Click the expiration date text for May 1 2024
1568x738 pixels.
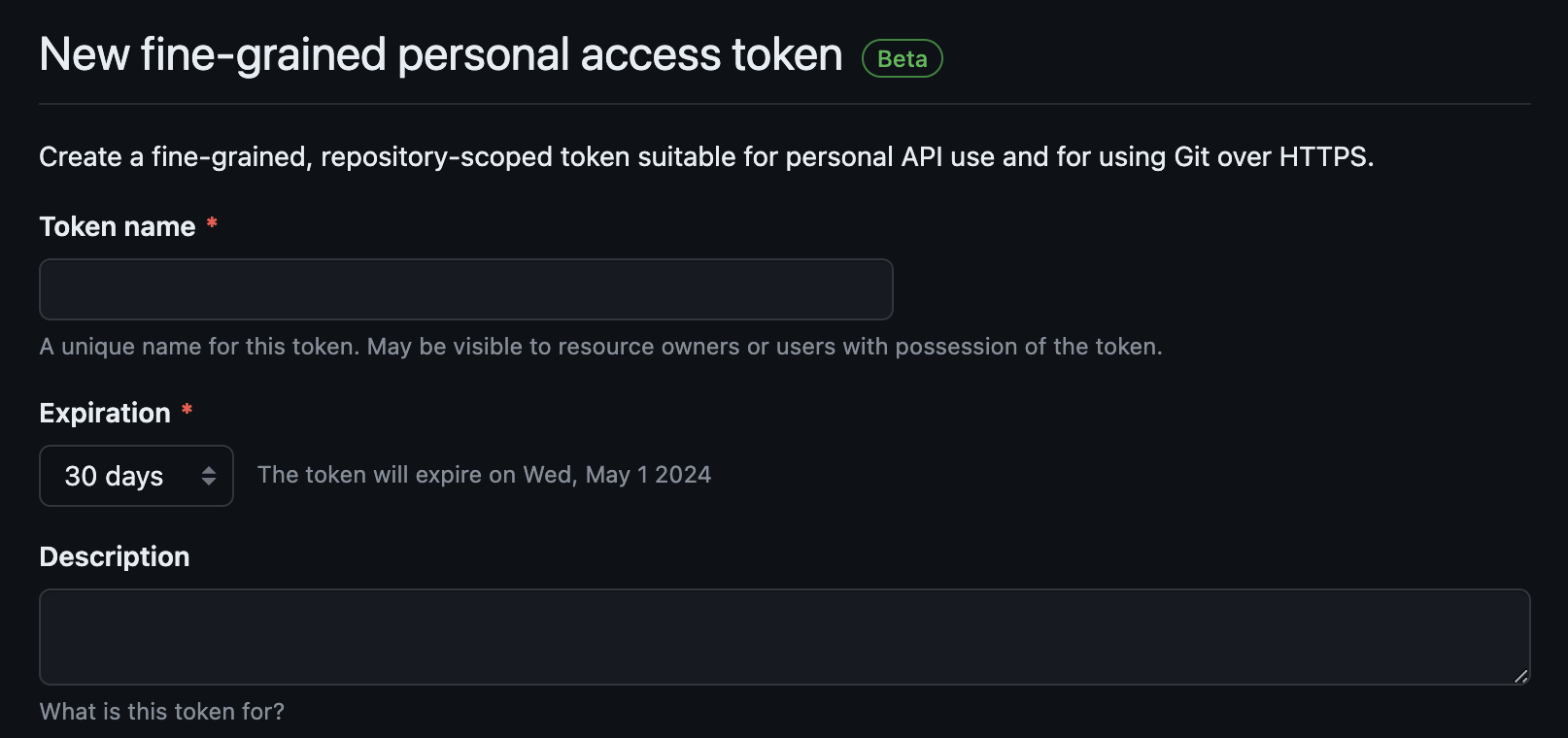point(484,474)
